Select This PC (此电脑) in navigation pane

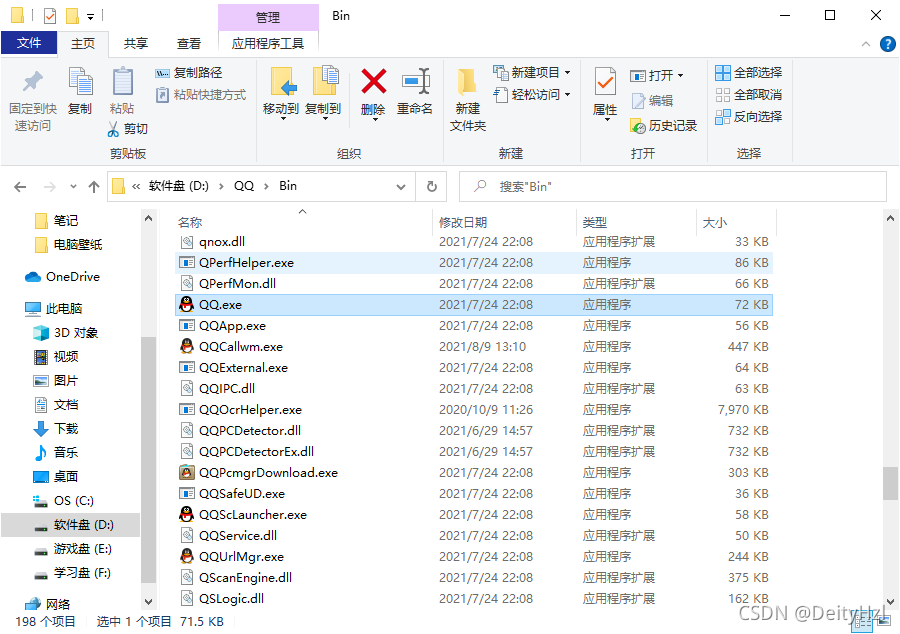tap(55, 309)
